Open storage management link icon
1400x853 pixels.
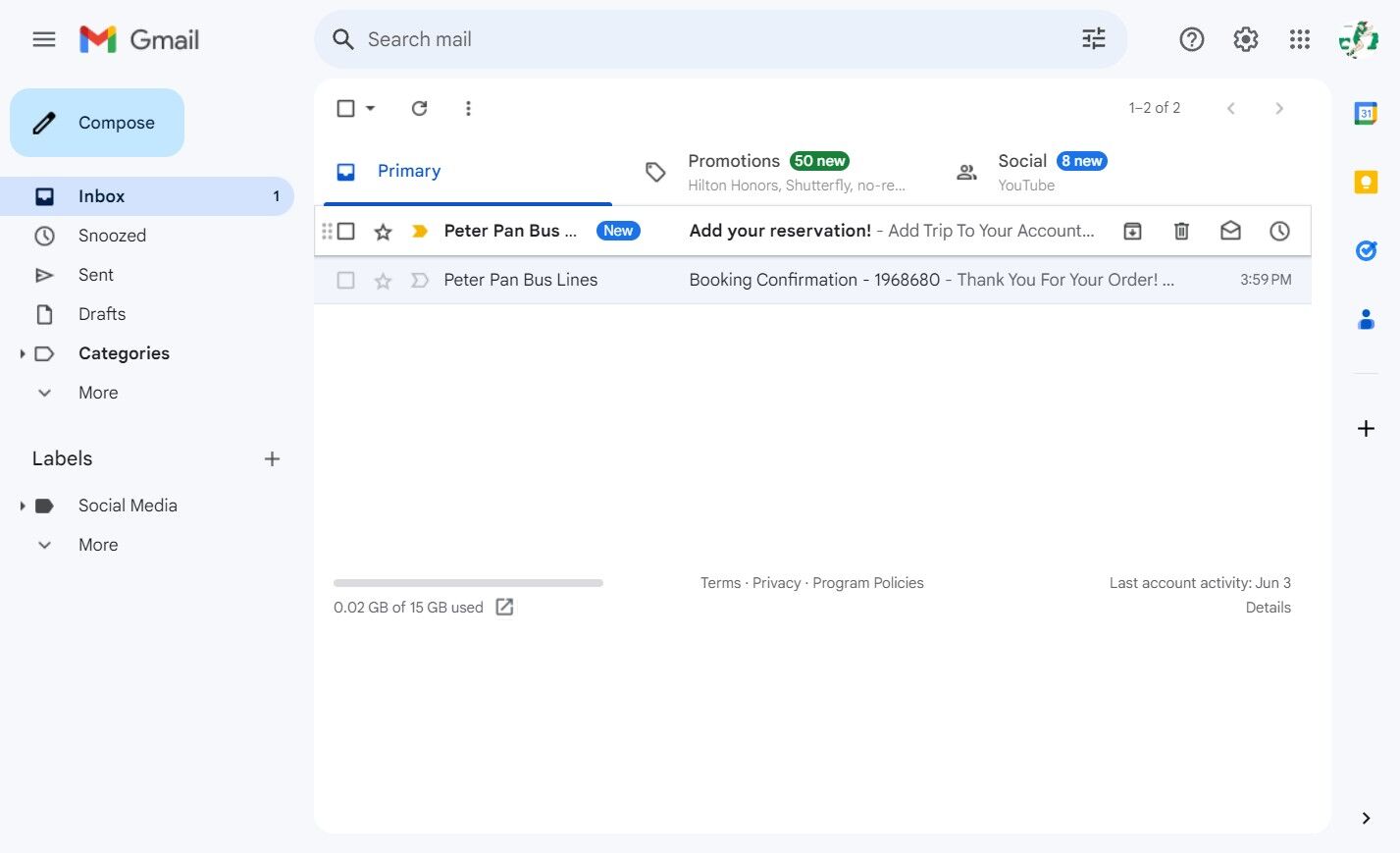coord(504,607)
